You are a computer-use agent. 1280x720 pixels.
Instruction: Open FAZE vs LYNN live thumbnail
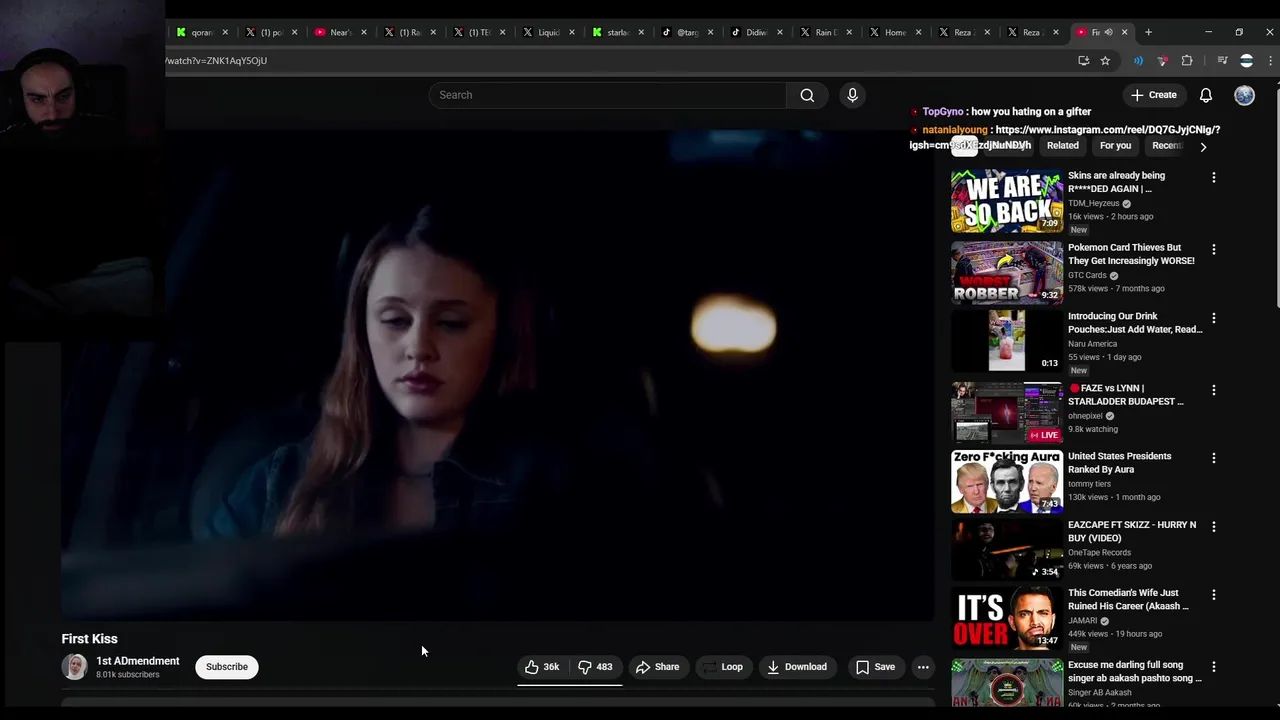point(1007,412)
